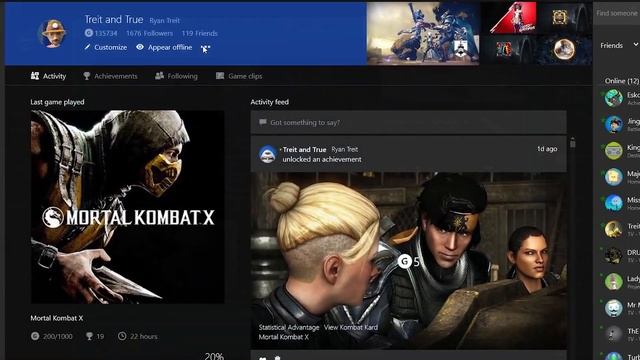Click the Activity feed heading

270,102
